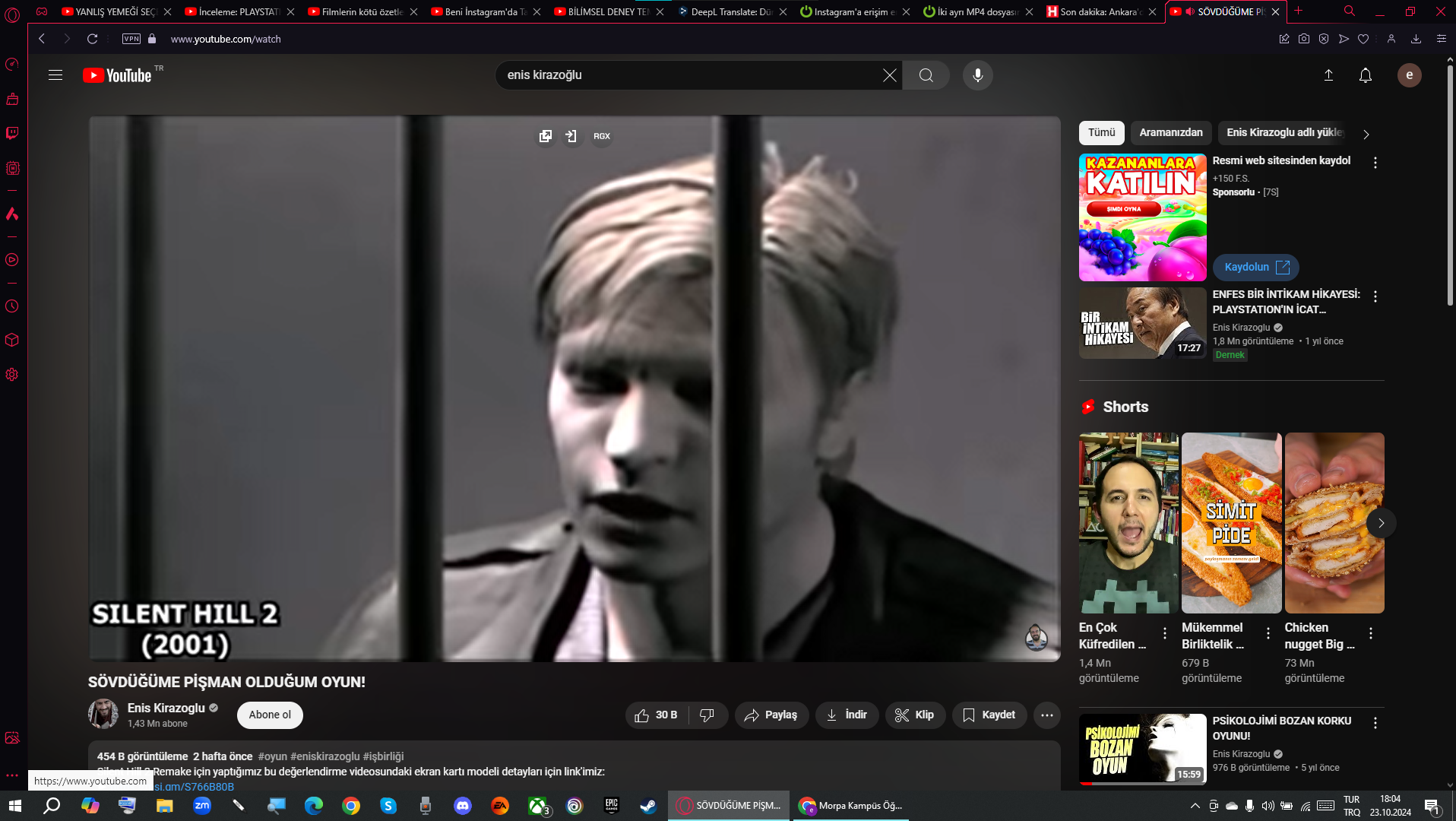Screen dimensions: 1456x821
Task: Start voice search with the microphone
Action: pos(978,75)
